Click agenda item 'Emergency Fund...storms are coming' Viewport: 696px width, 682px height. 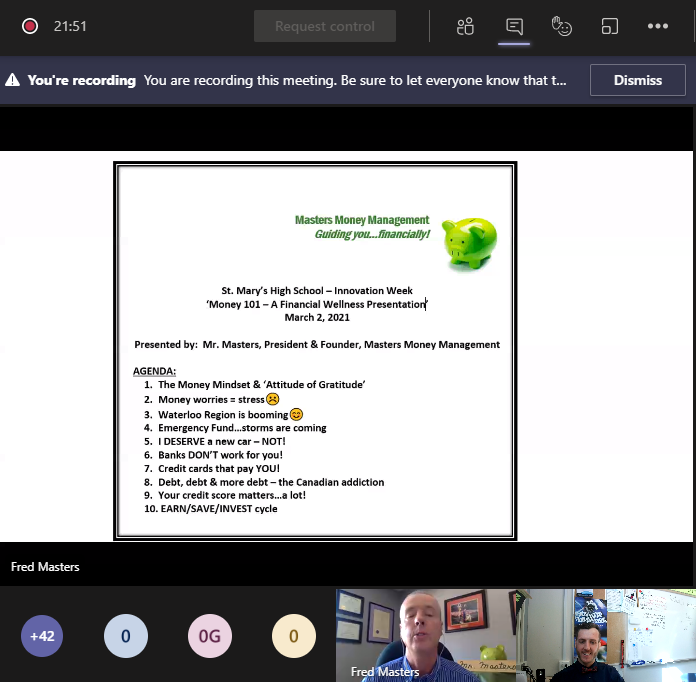[x=242, y=428]
